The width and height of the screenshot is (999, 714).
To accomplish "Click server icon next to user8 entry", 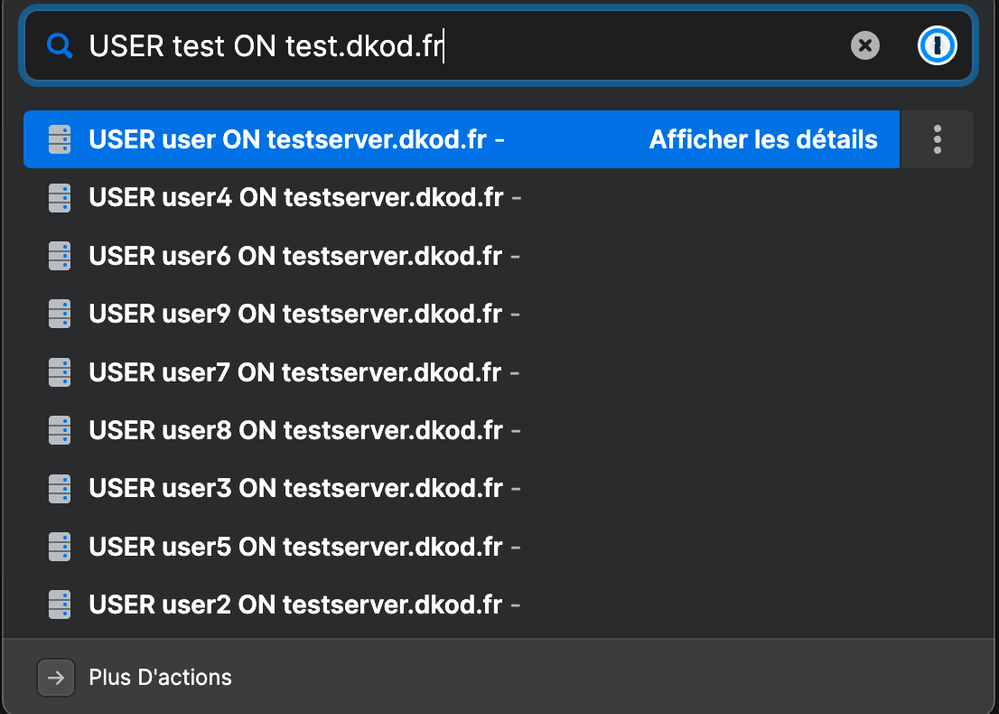I will click(x=59, y=431).
